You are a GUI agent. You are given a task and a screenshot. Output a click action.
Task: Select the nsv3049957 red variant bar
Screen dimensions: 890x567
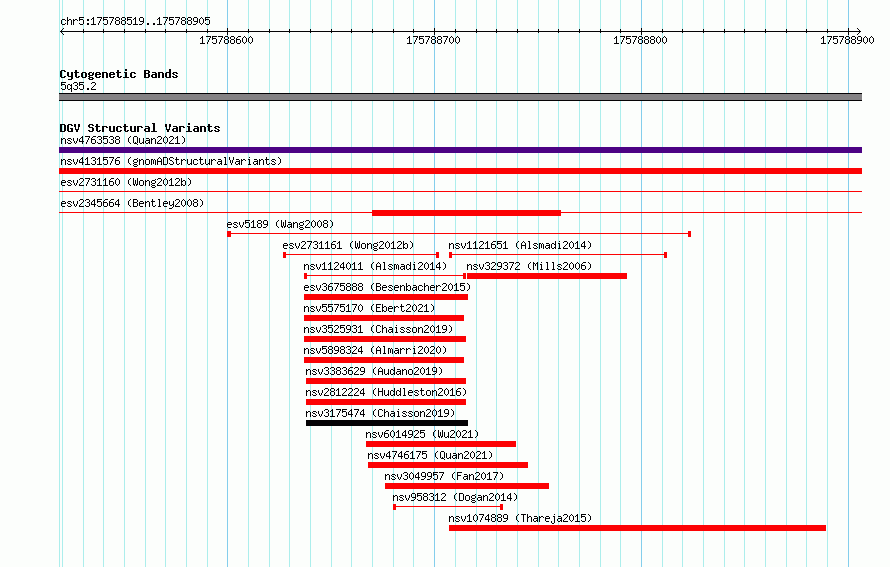[467, 486]
